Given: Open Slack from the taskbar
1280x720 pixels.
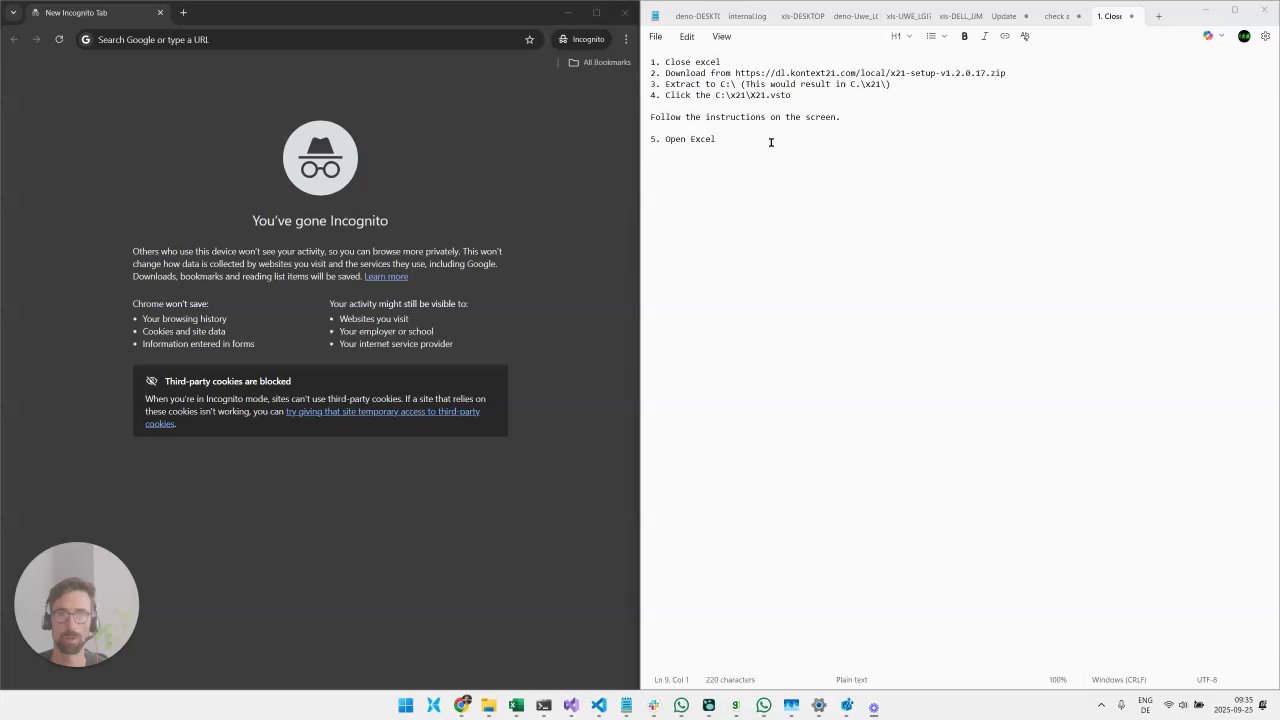Looking at the screenshot, I should pyautogui.click(x=654, y=706).
